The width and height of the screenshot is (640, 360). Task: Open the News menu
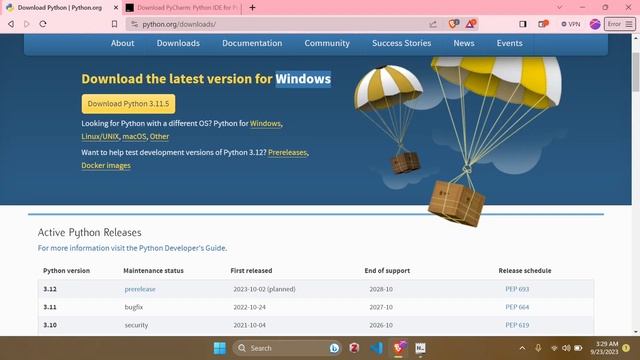[x=464, y=43]
